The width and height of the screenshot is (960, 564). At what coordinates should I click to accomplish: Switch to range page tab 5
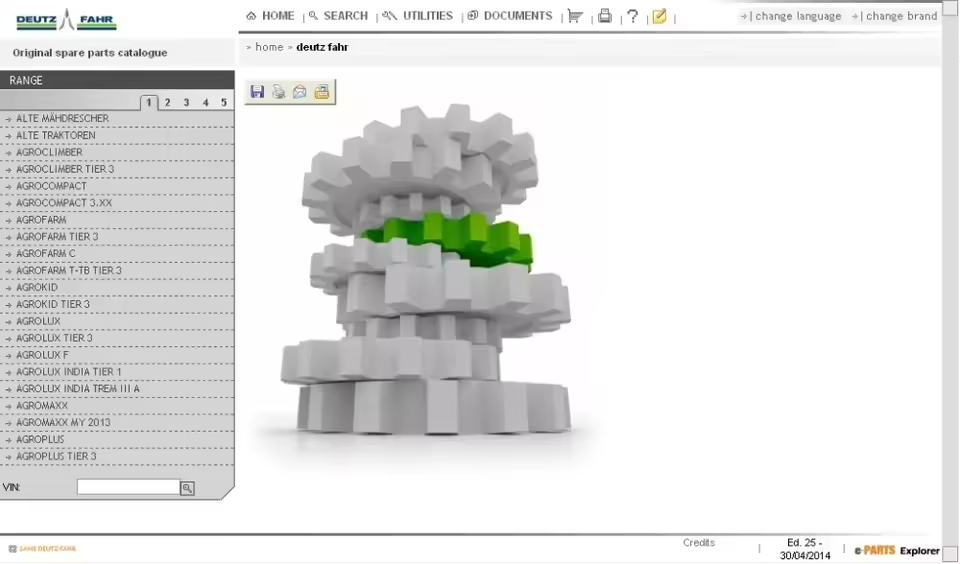pos(224,103)
